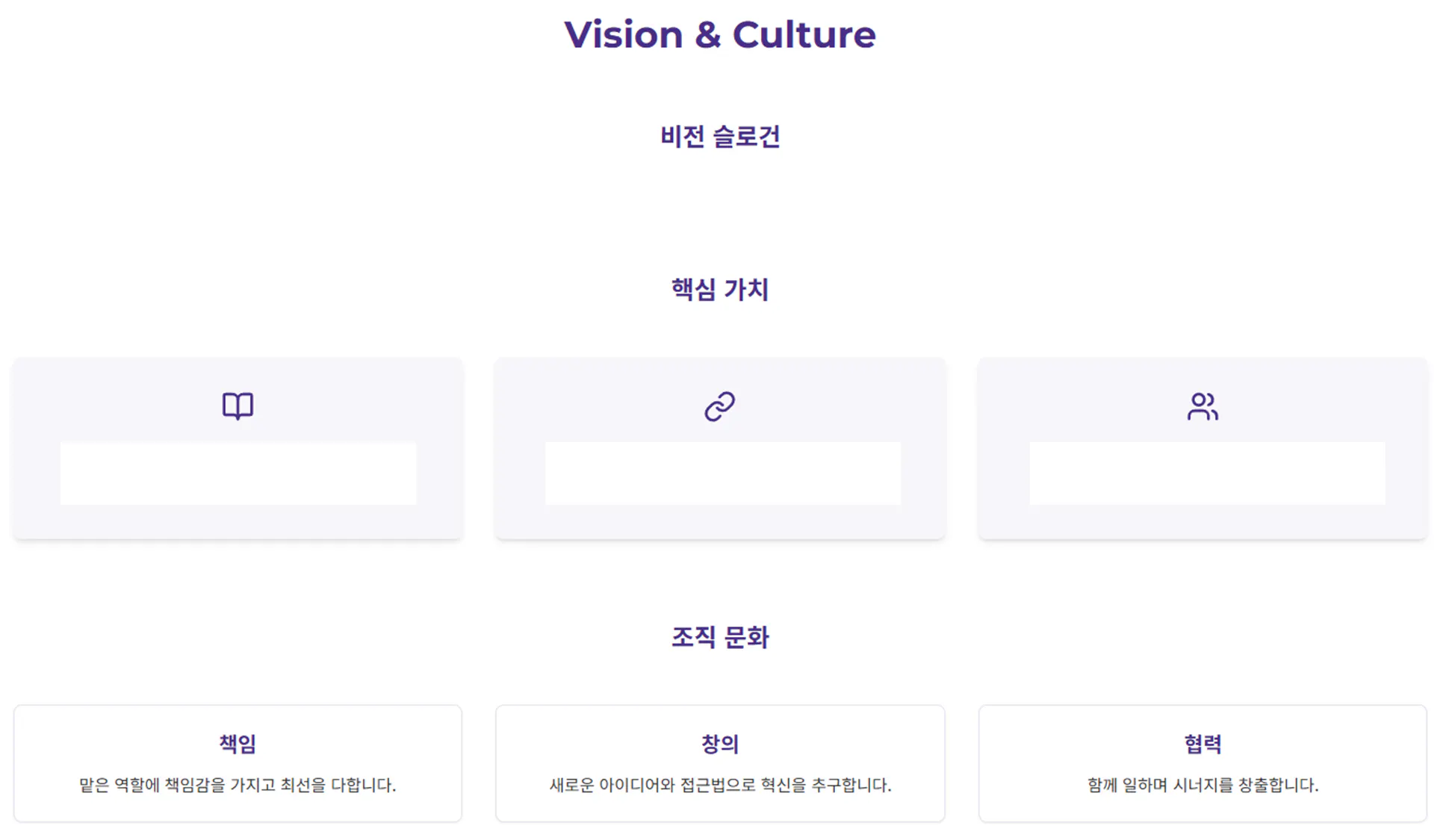Select the 비전 슬로건 heading

pos(720,137)
